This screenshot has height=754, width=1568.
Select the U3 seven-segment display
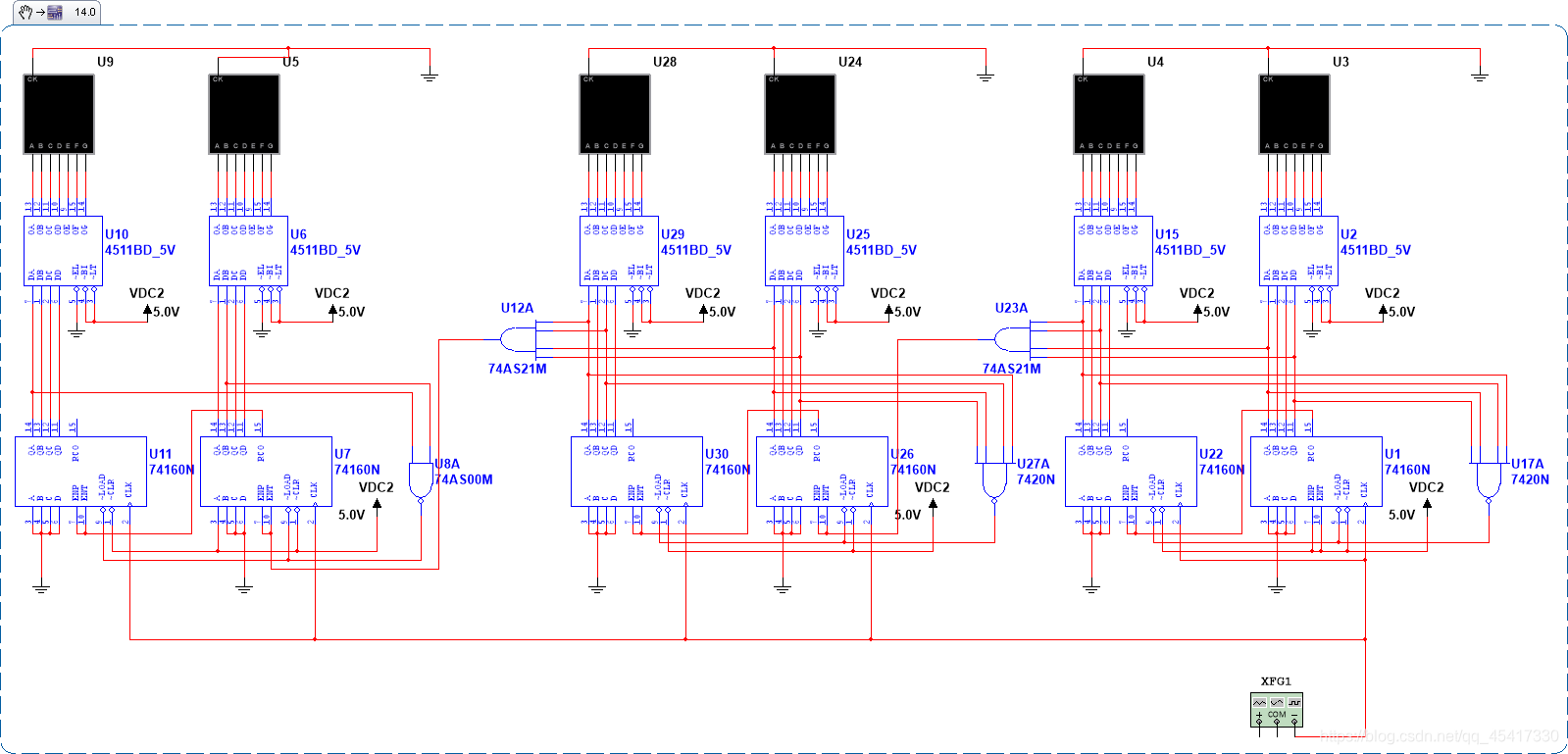pyautogui.click(x=1294, y=114)
